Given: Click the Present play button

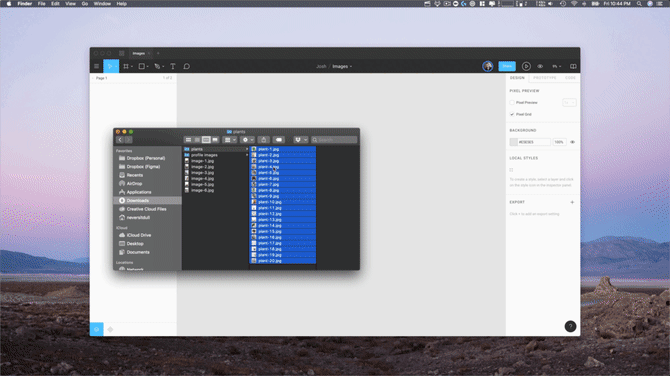Looking at the screenshot, I should coord(526,66).
